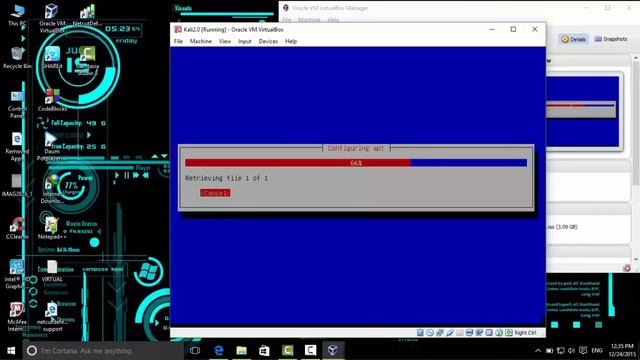
Task: Click the Control Panel desktop icon
Action: coord(17,104)
